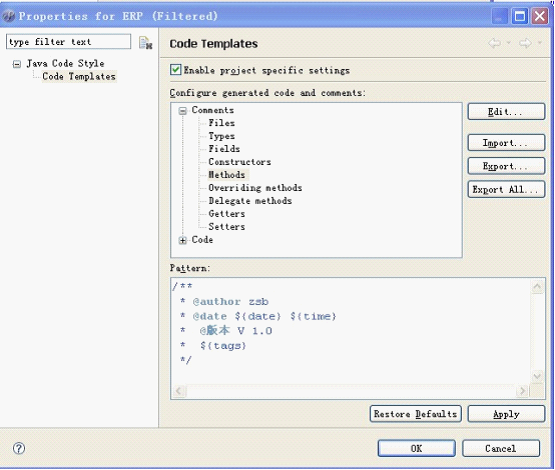
Task: Click the forward navigation arrow icon
Action: tap(525, 43)
